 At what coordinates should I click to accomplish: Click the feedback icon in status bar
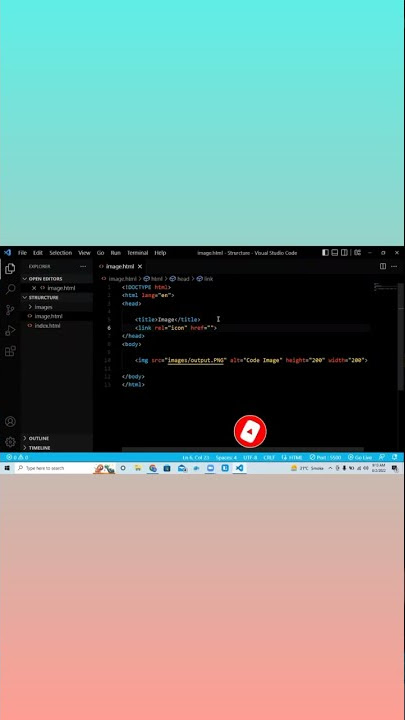(382, 457)
